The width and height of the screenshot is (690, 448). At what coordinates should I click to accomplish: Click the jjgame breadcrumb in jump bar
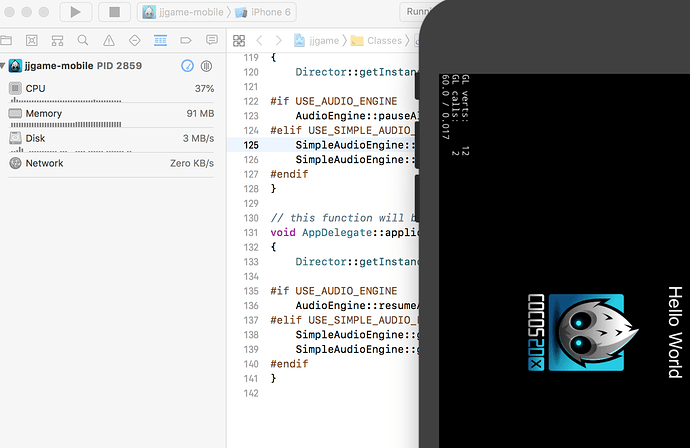317,40
